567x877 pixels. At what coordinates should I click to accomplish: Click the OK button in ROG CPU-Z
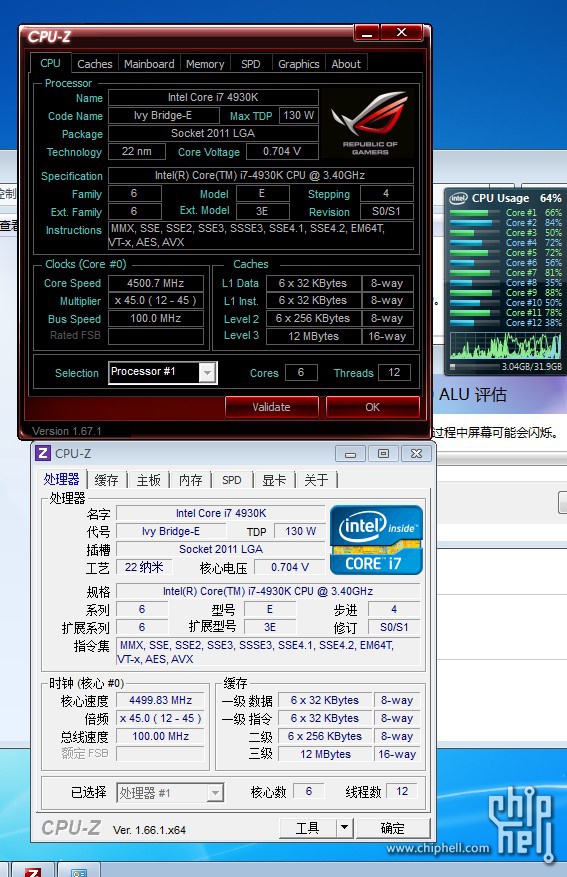[x=372, y=407]
